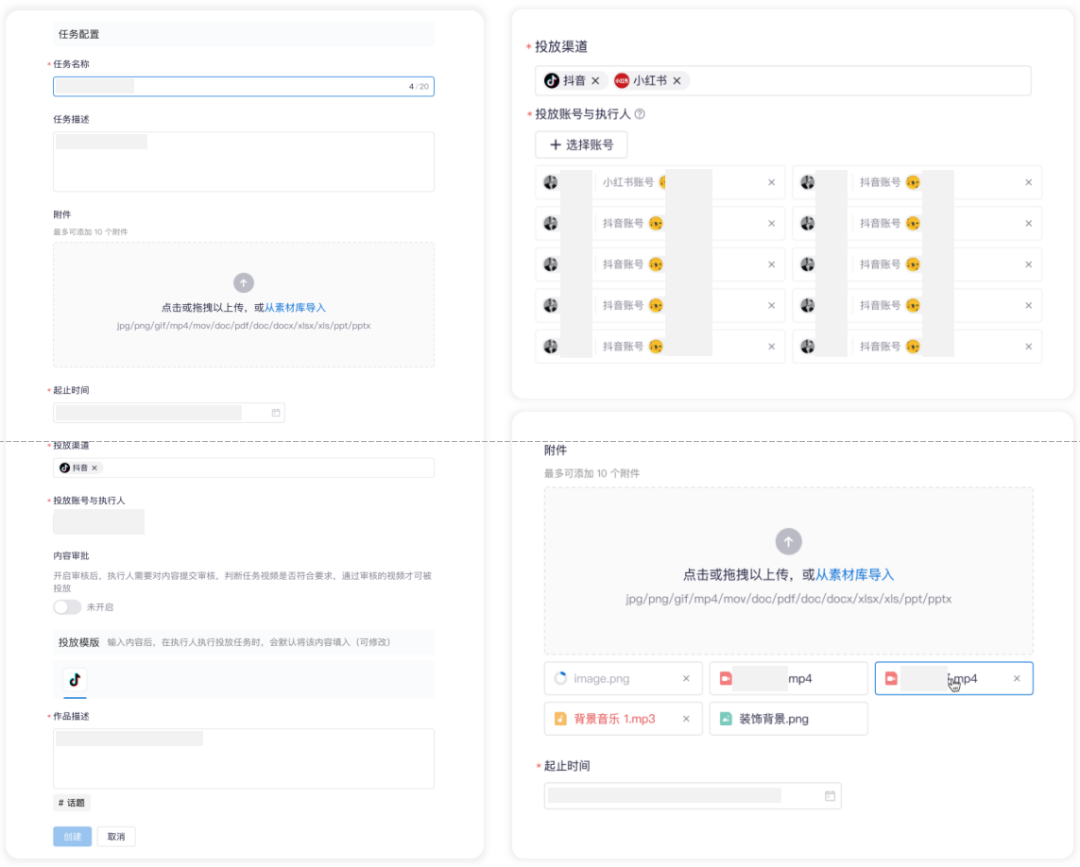Click the help icon next to 投放账号与执行人
Viewport: 1080px width, 867px height.
(640, 114)
